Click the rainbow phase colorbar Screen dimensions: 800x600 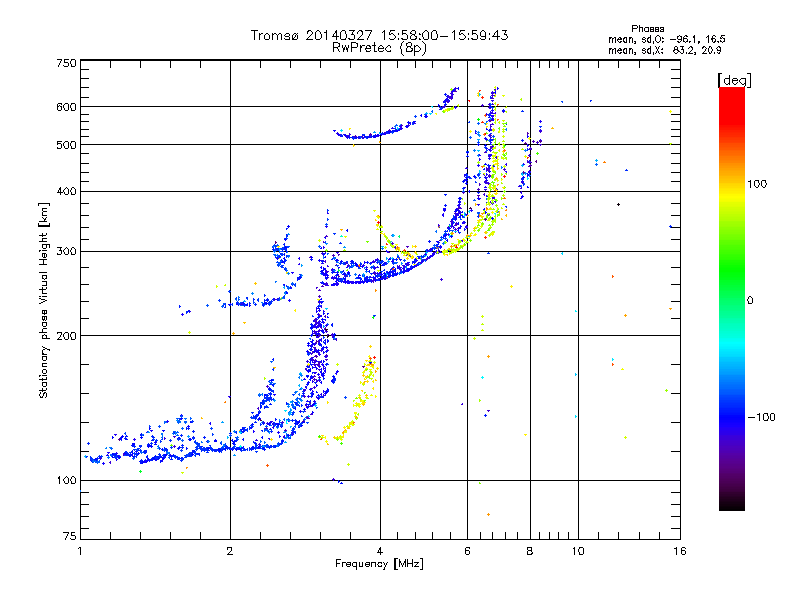732,299
